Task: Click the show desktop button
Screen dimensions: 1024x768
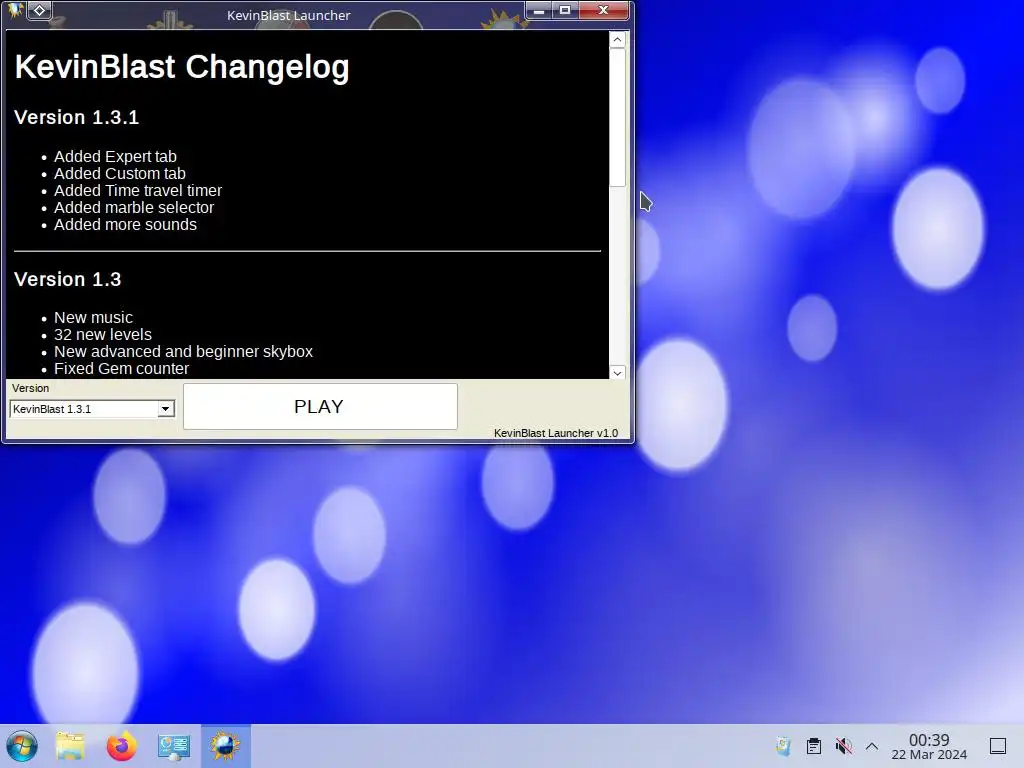Action: [998, 746]
